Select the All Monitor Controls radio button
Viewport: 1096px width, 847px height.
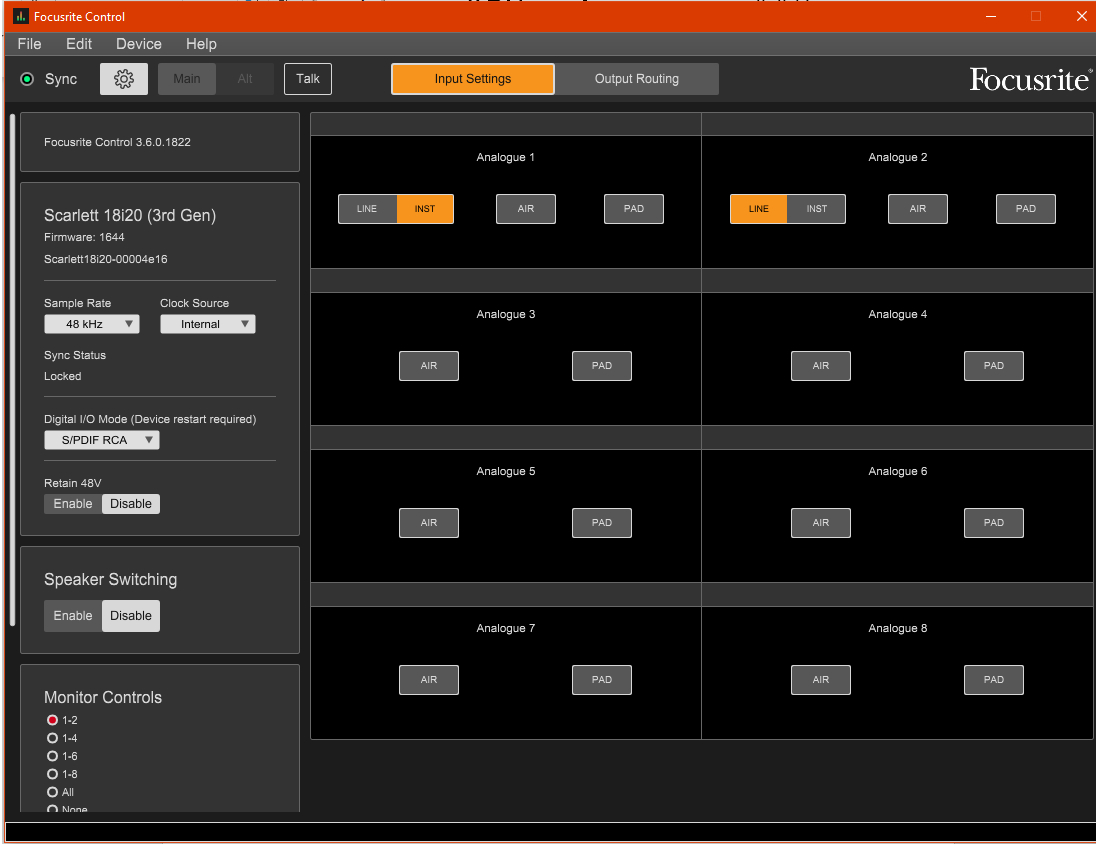click(x=52, y=792)
